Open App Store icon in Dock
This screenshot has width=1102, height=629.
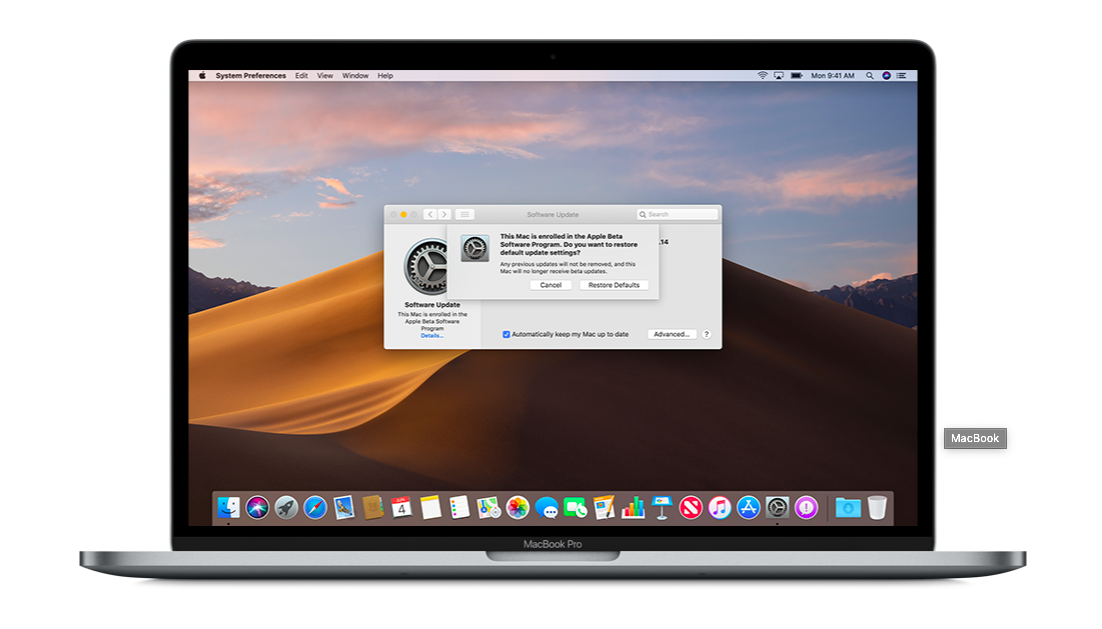748,507
